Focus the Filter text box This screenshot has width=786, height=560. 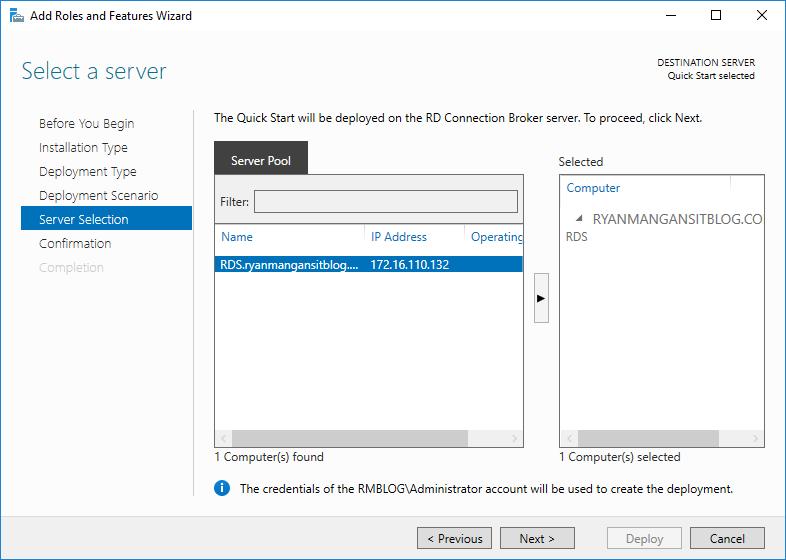point(385,202)
